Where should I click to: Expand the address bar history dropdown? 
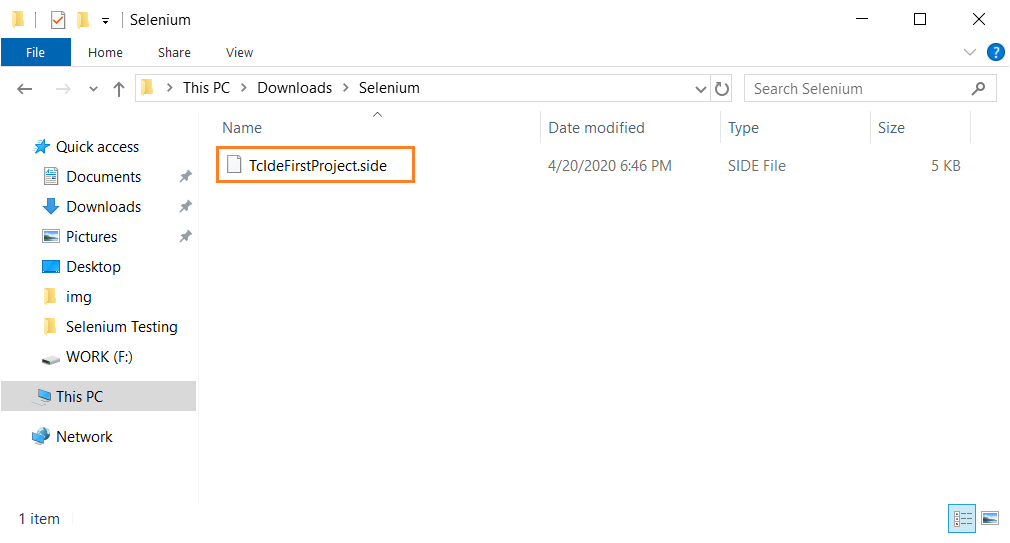[x=701, y=89]
